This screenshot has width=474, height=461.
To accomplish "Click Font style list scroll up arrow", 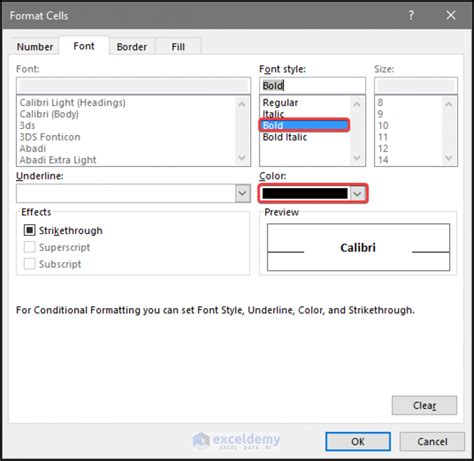I will coord(357,104).
